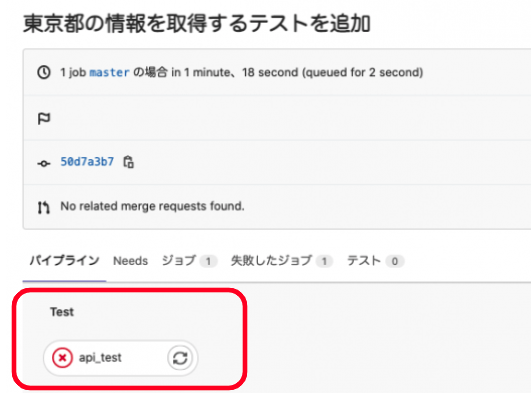
Task: Click the pipeline title 東京都の情報を取得するテストを追加
Action: pos(197,24)
